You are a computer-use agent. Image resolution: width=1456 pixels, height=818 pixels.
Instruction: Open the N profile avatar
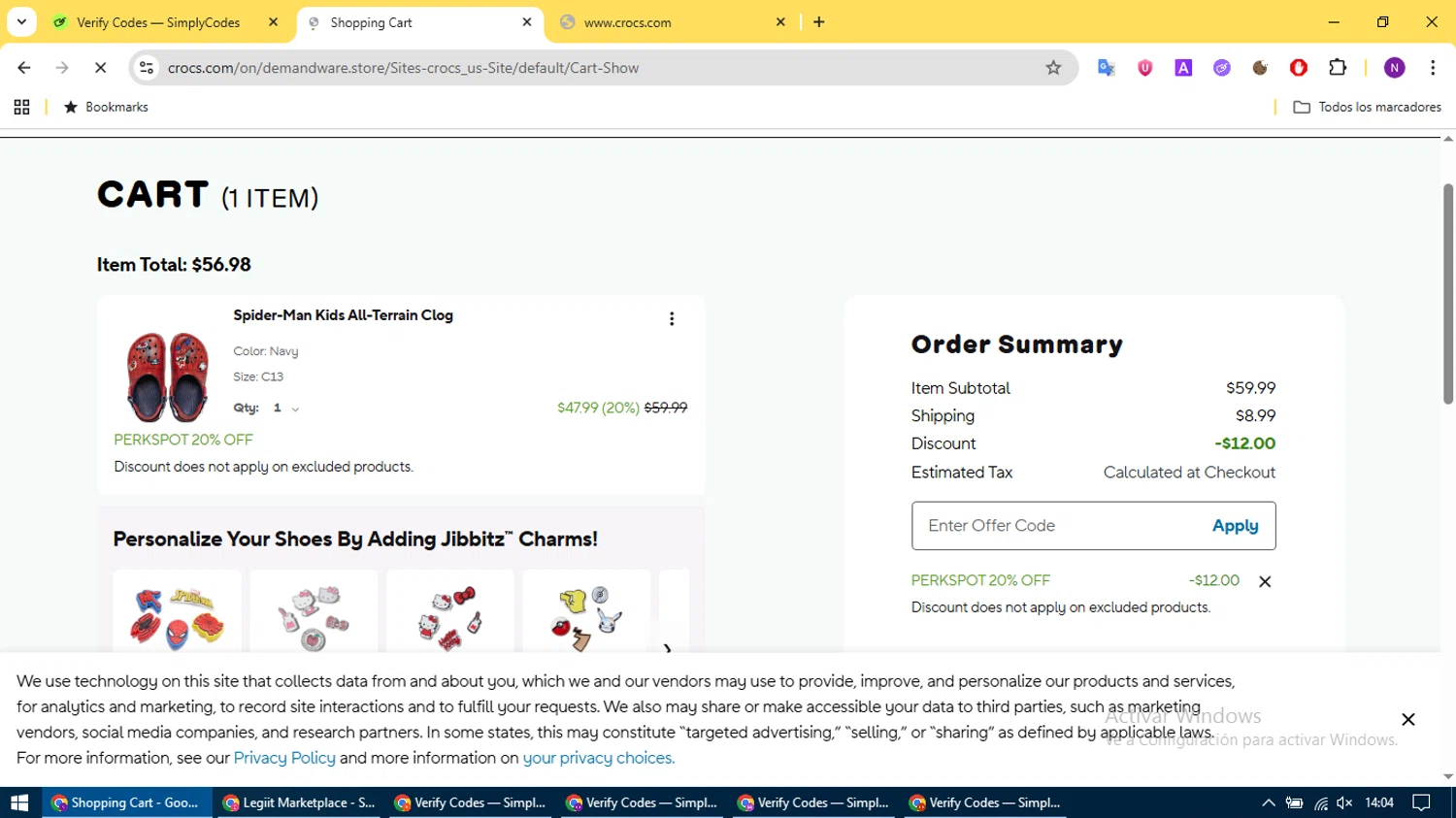coord(1395,68)
